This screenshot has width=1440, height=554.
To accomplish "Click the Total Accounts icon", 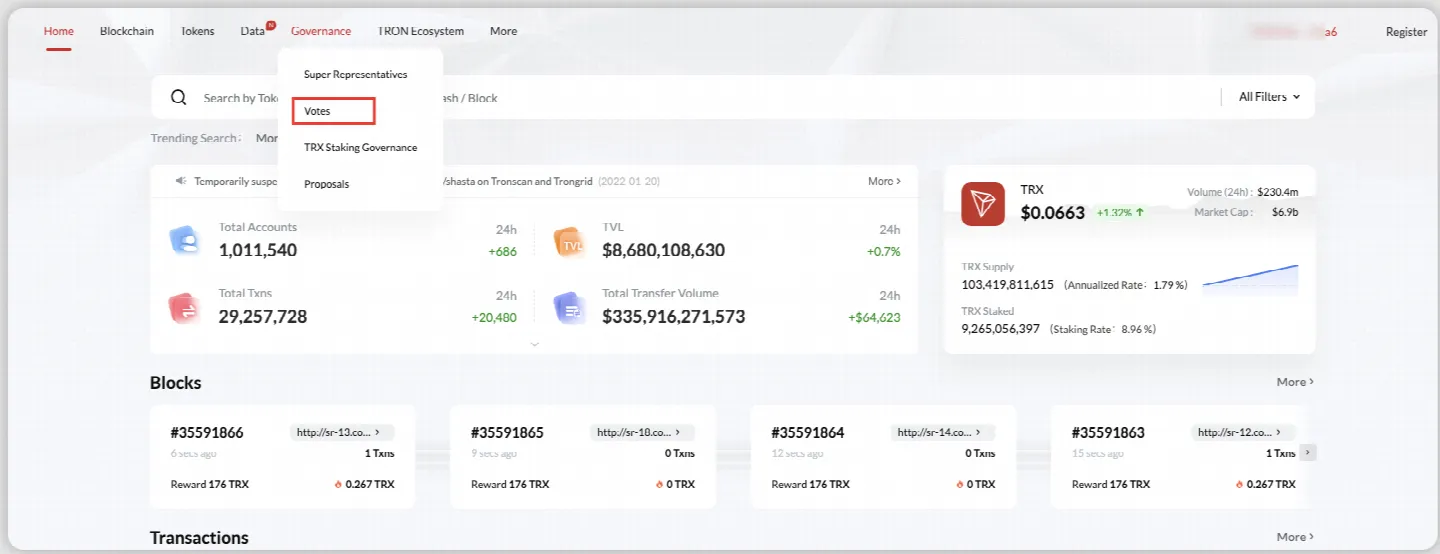I will pyautogui.click(x=184, y=241).
